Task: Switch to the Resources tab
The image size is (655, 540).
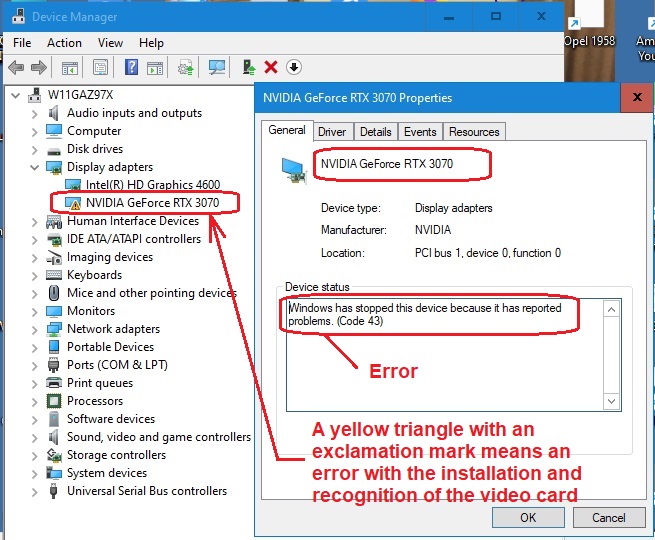Action: click(474, 132)
